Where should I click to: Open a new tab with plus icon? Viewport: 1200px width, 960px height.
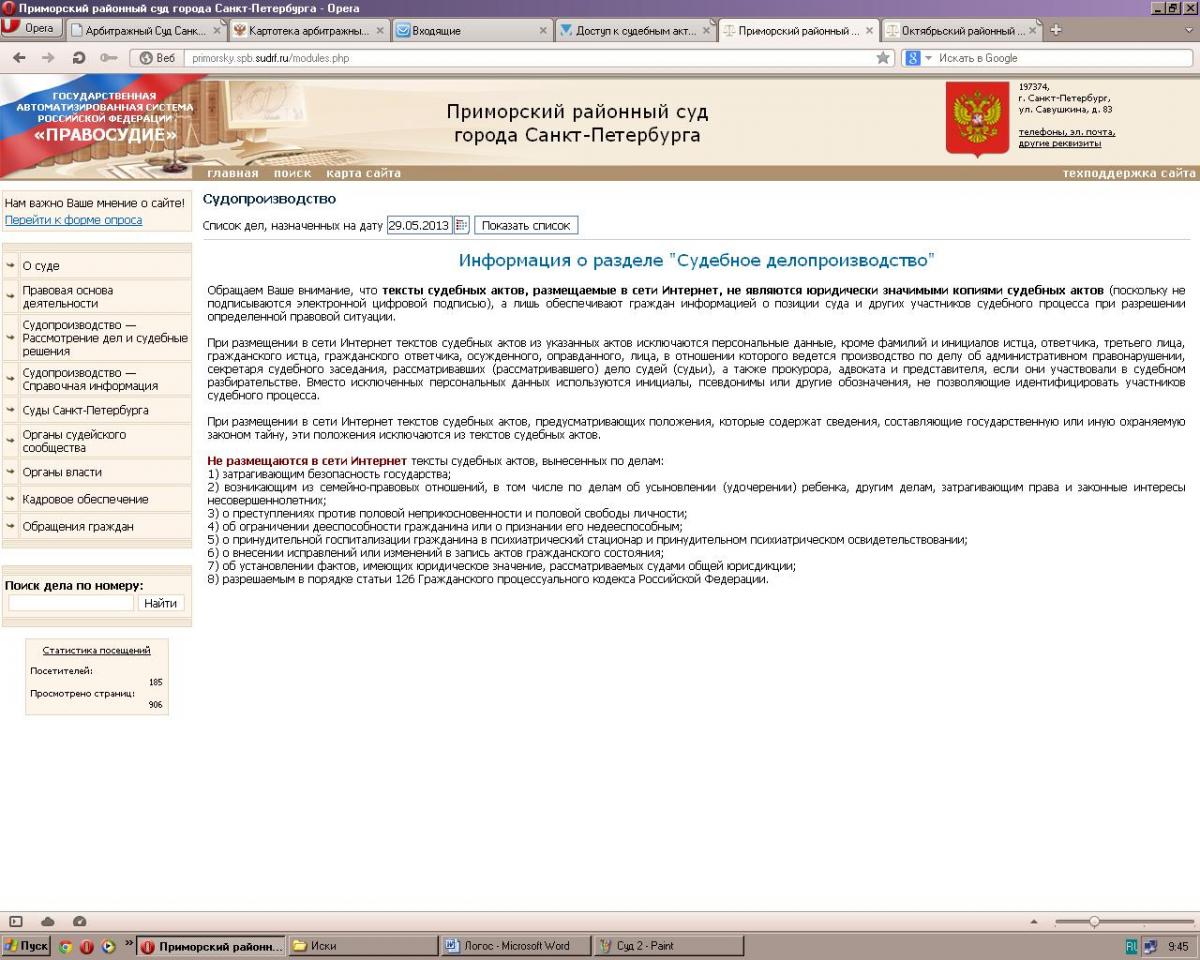coord(1056,30)
